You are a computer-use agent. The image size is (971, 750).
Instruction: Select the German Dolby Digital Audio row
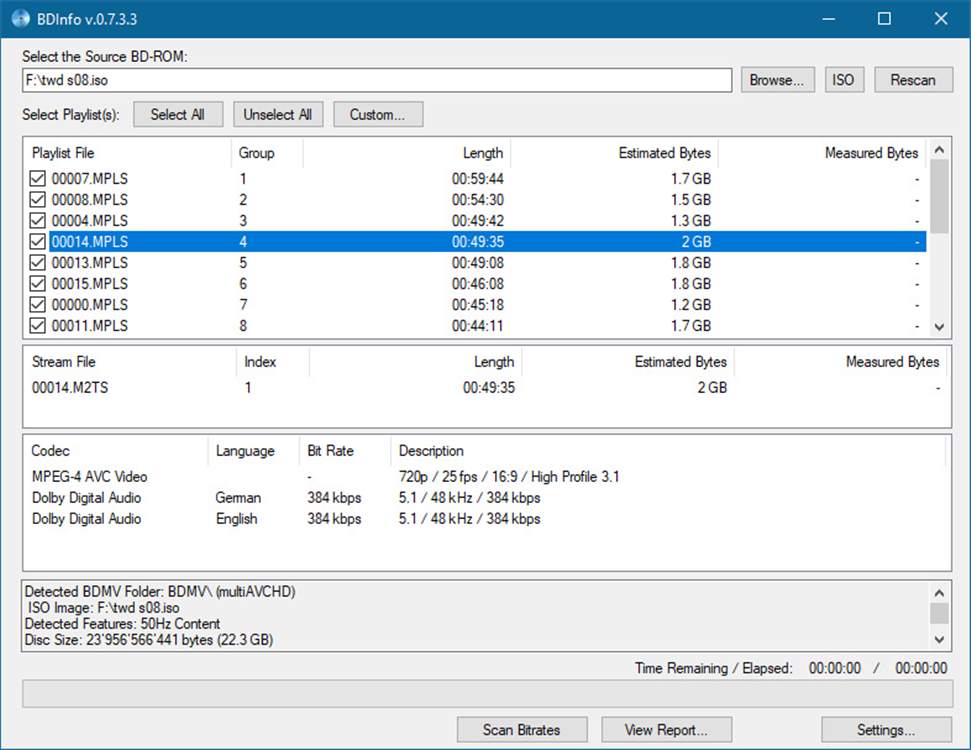click(x=486, y=498)
